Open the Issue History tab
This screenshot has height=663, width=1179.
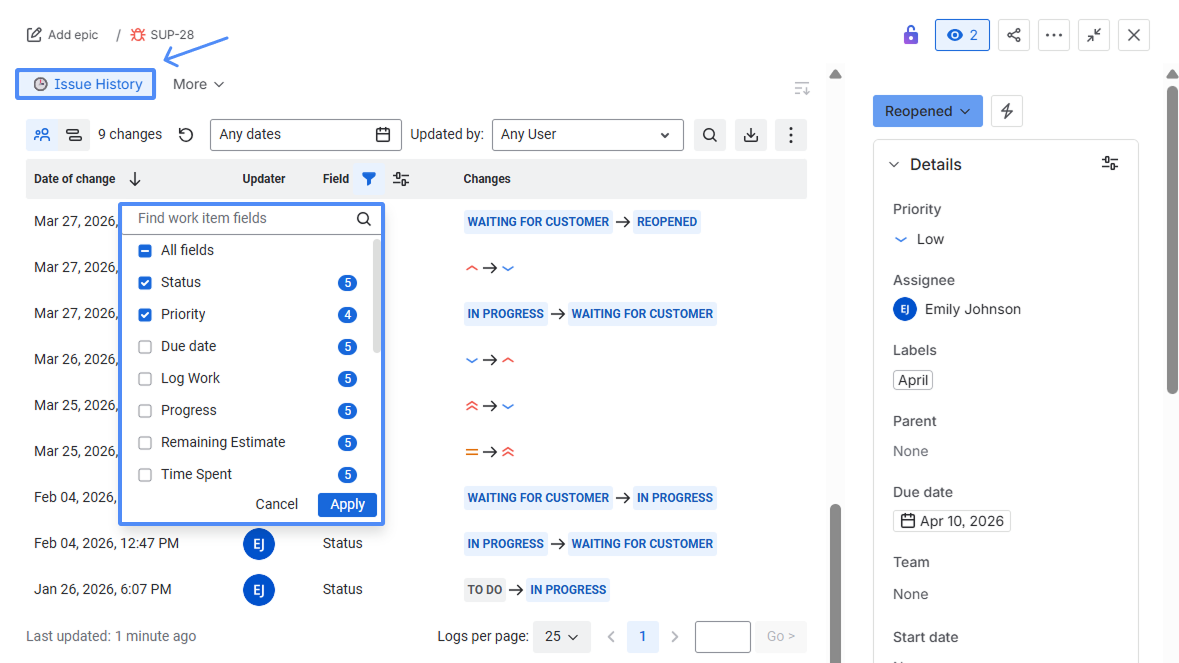pos(86,84)
